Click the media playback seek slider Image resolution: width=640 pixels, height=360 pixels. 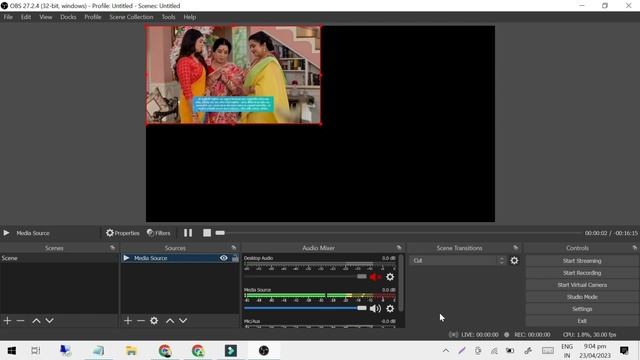tap(398, 233)
